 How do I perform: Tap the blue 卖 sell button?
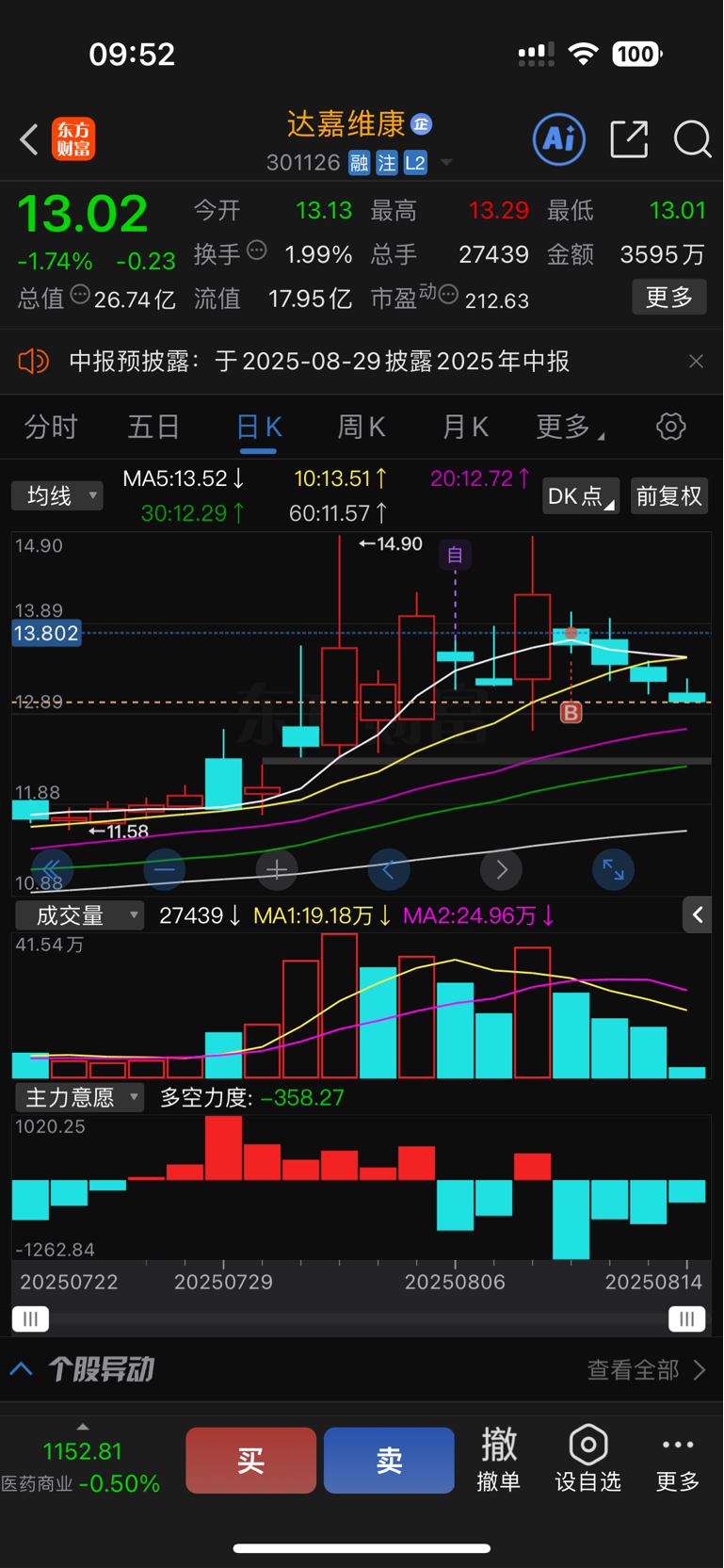point(389,1461)
